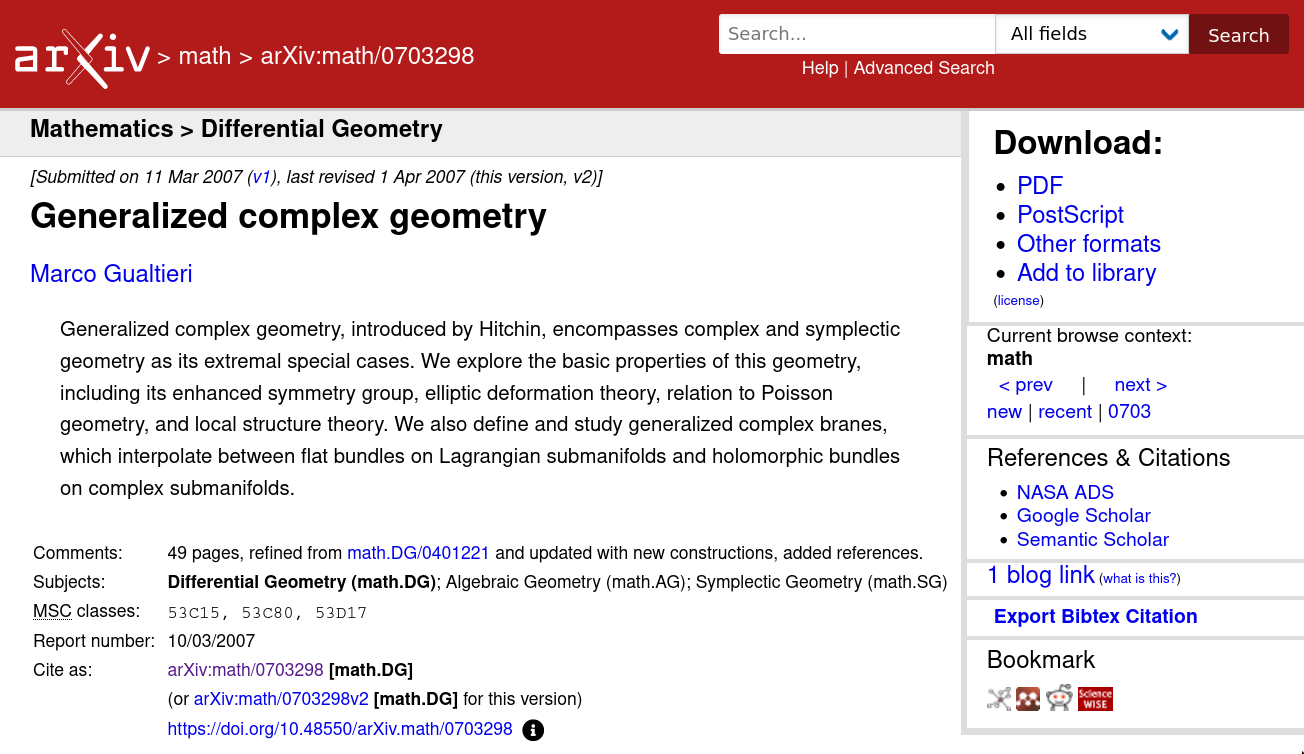The image size is (1304, 754).
Task: Type in the Search input field
Action: coord(856,34)
